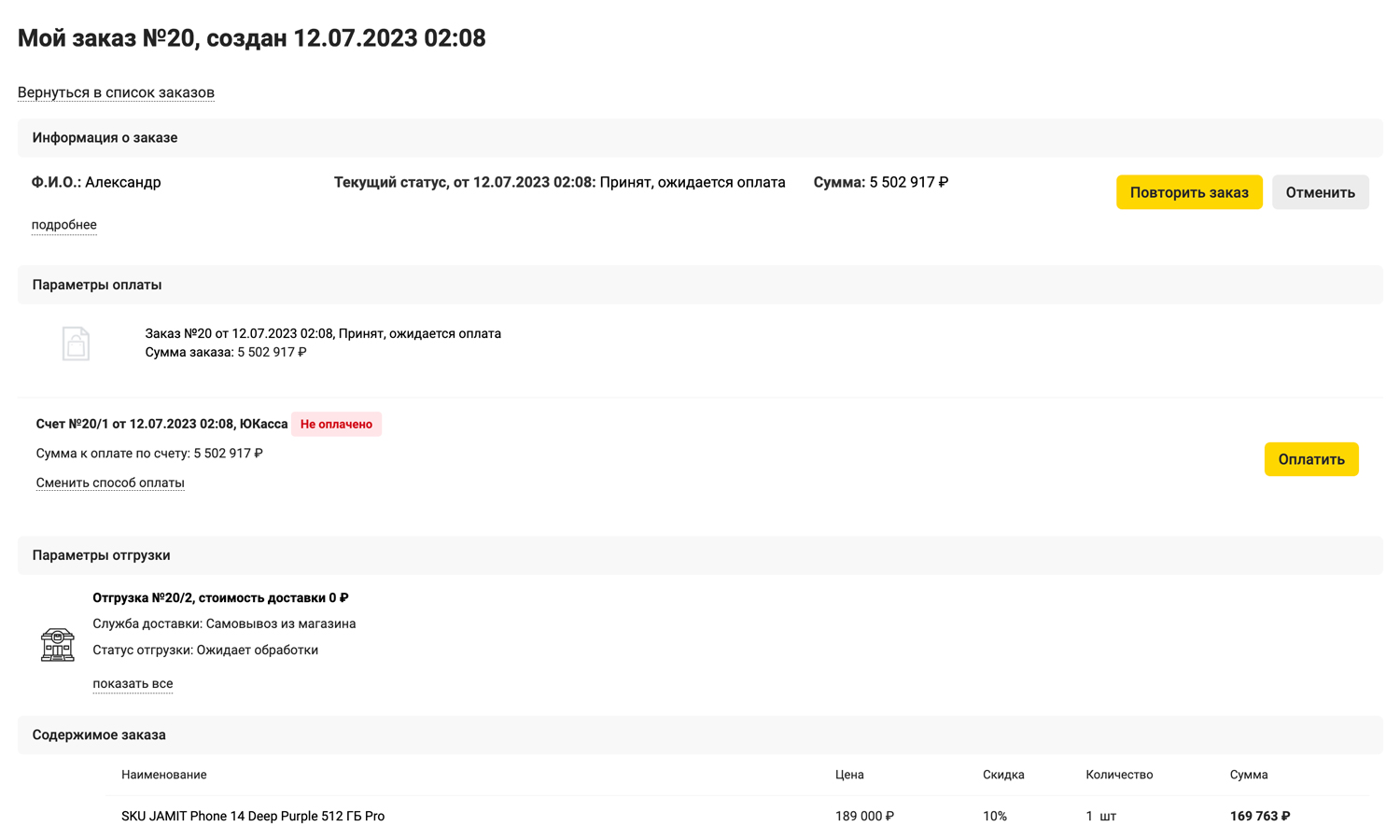Image resolution: width=1400 pixels, height=840 pixels.
Task: Click the document bag payment icon
Action: 76,343
